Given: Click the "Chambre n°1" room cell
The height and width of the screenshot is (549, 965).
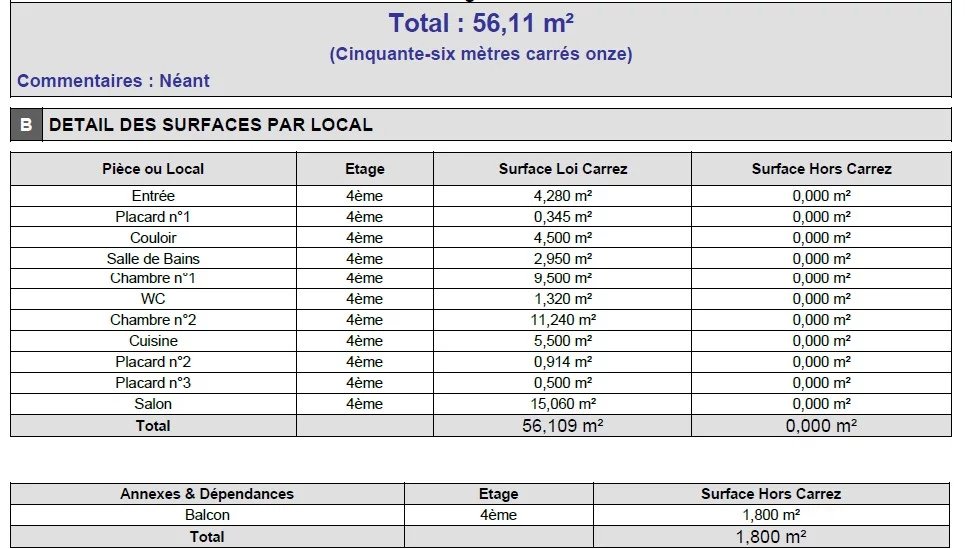Looking at the screenshot, I should pos(153,278).
